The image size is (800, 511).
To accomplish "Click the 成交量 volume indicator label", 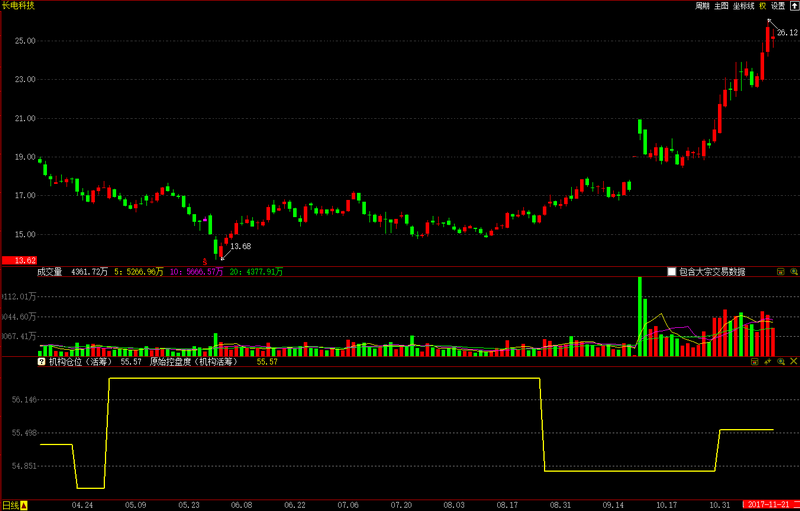I will [50, 271].
